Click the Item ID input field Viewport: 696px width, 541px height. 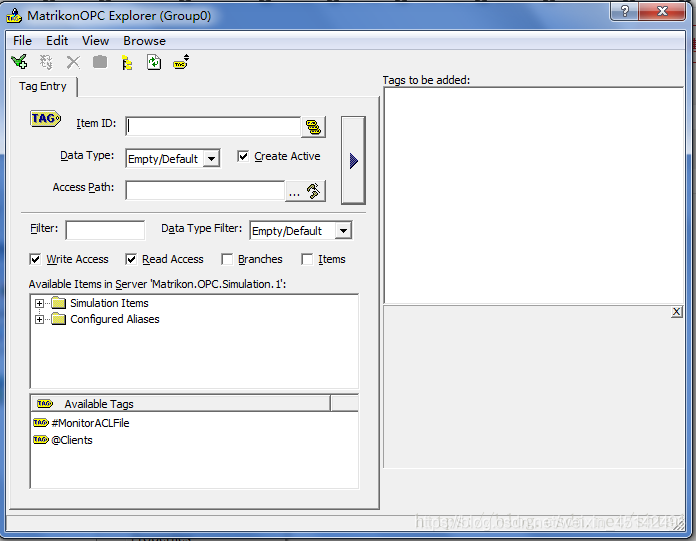point(213,127)
